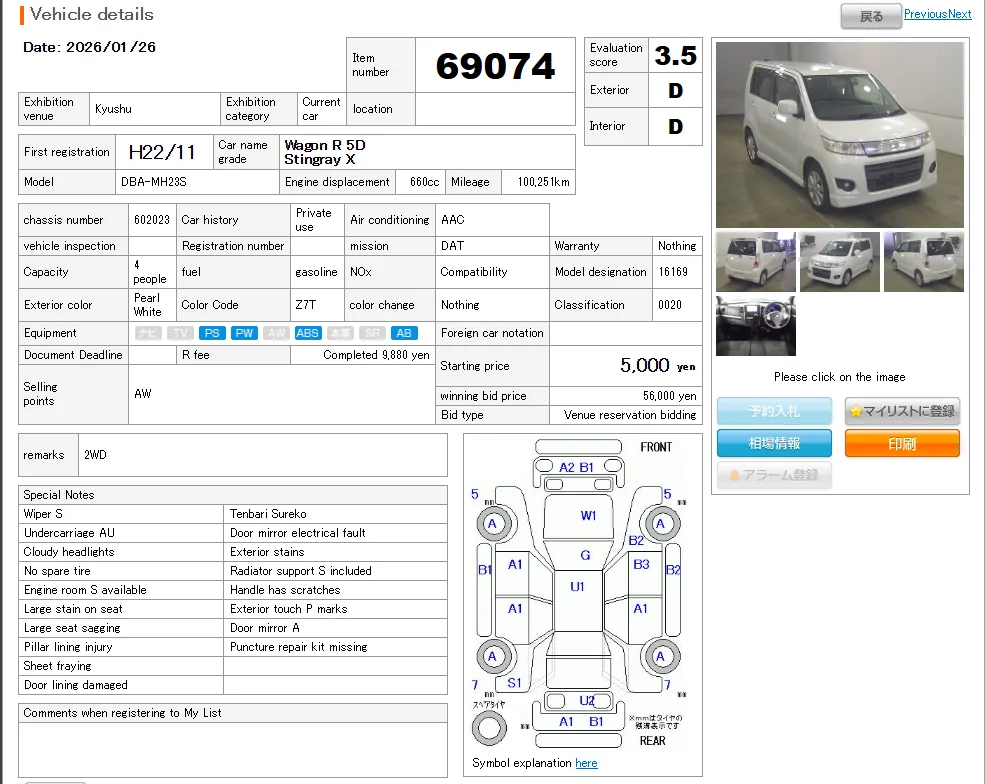This screenshot has width=985, height=784.
Task: Click the Interior grade D value
Action: (675, 127)
